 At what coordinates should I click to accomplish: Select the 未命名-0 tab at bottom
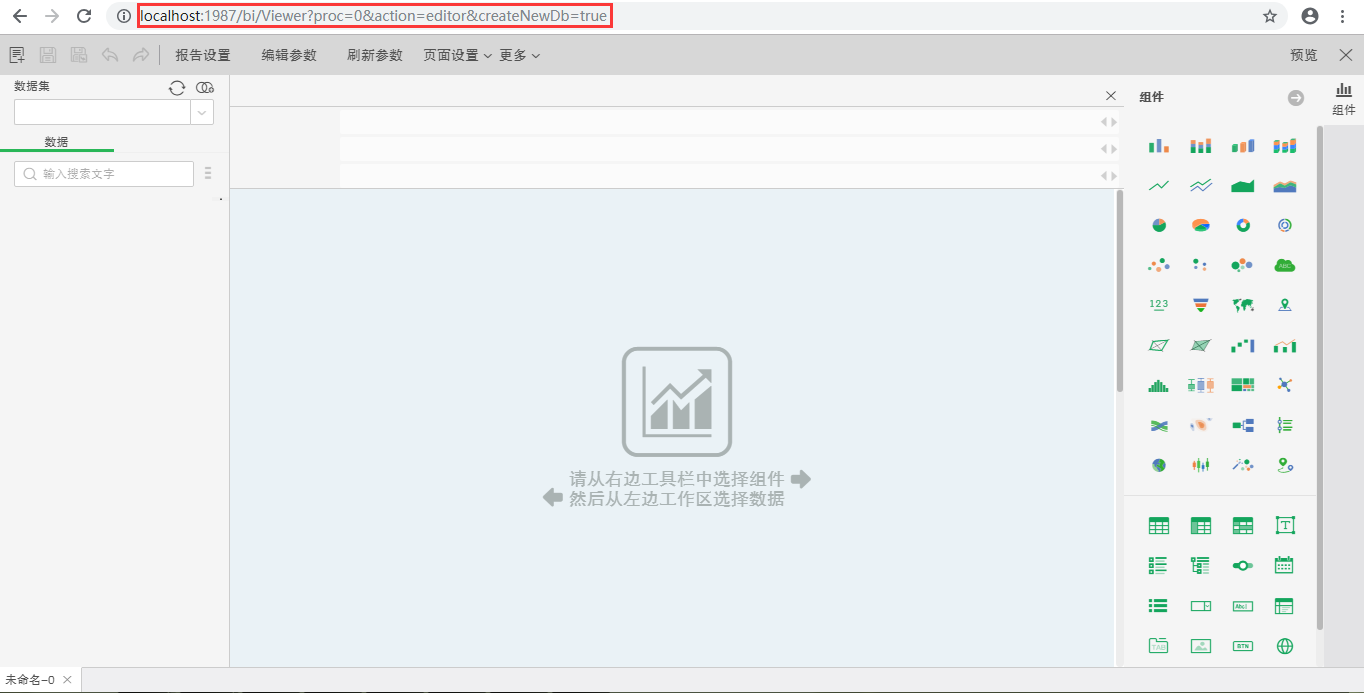click(30, 679)
